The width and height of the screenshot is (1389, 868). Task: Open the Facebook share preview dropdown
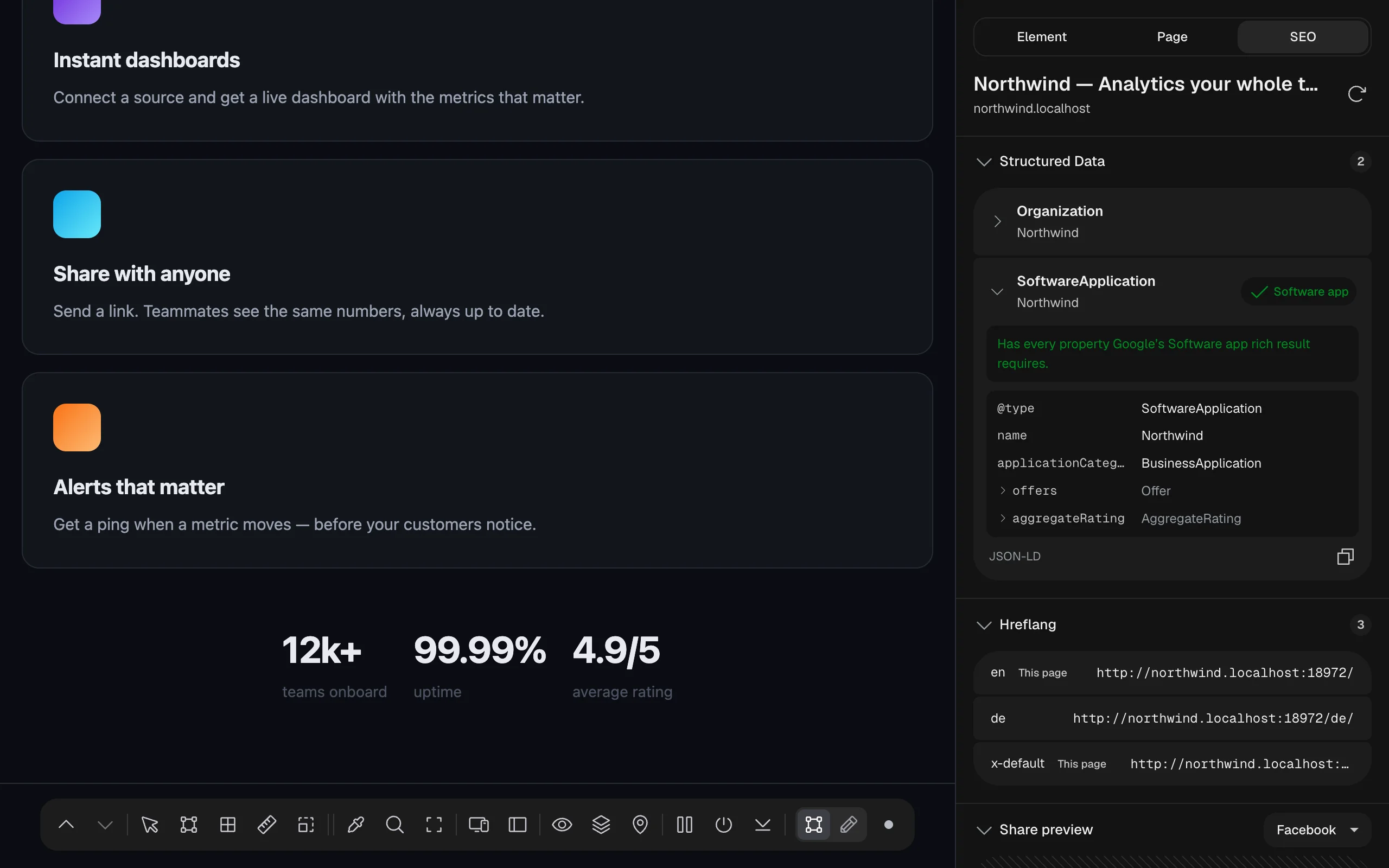click(x=1317, y=830)
